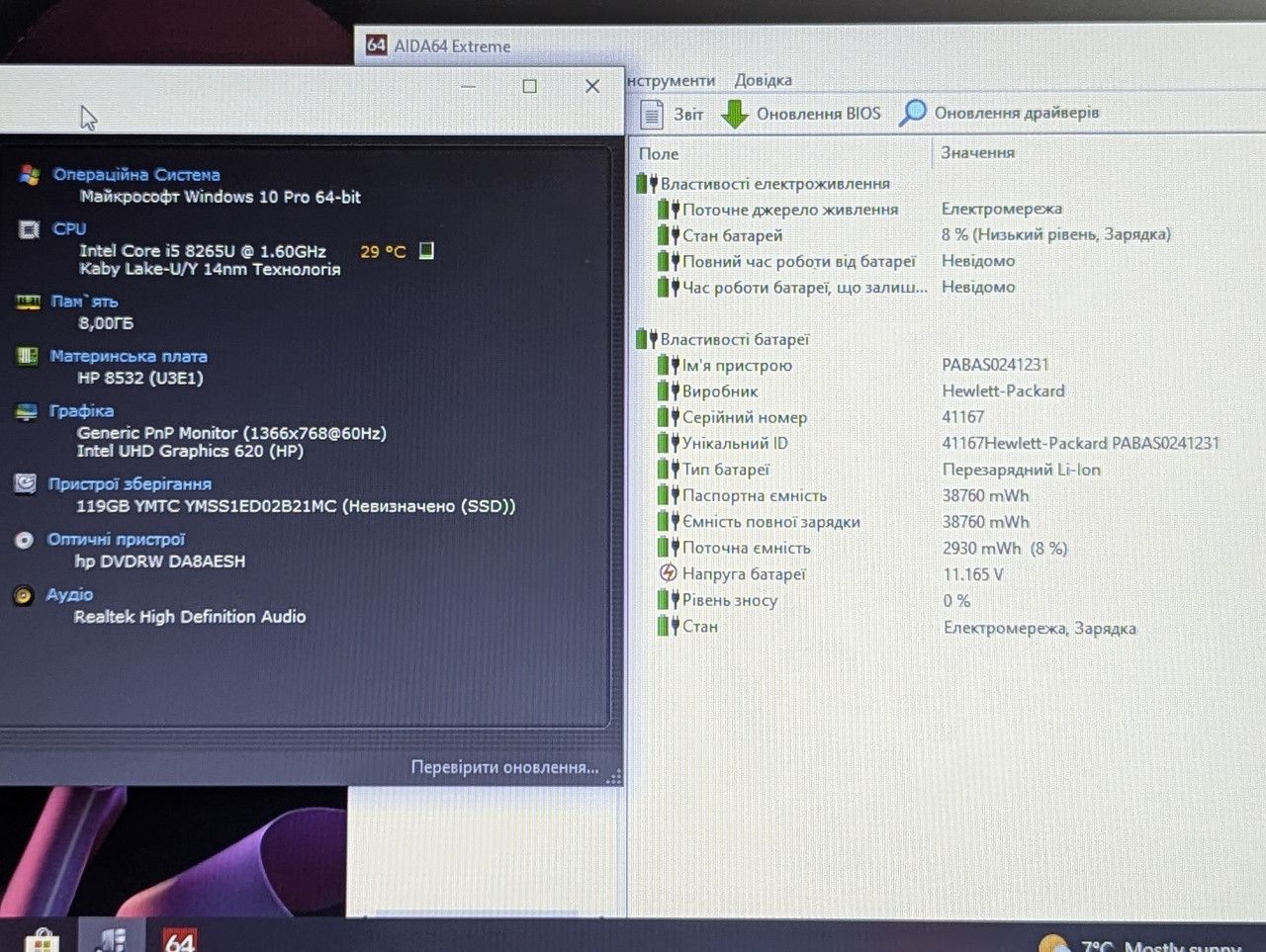Click the Windows flag icon for operating system

coord(30,175)
